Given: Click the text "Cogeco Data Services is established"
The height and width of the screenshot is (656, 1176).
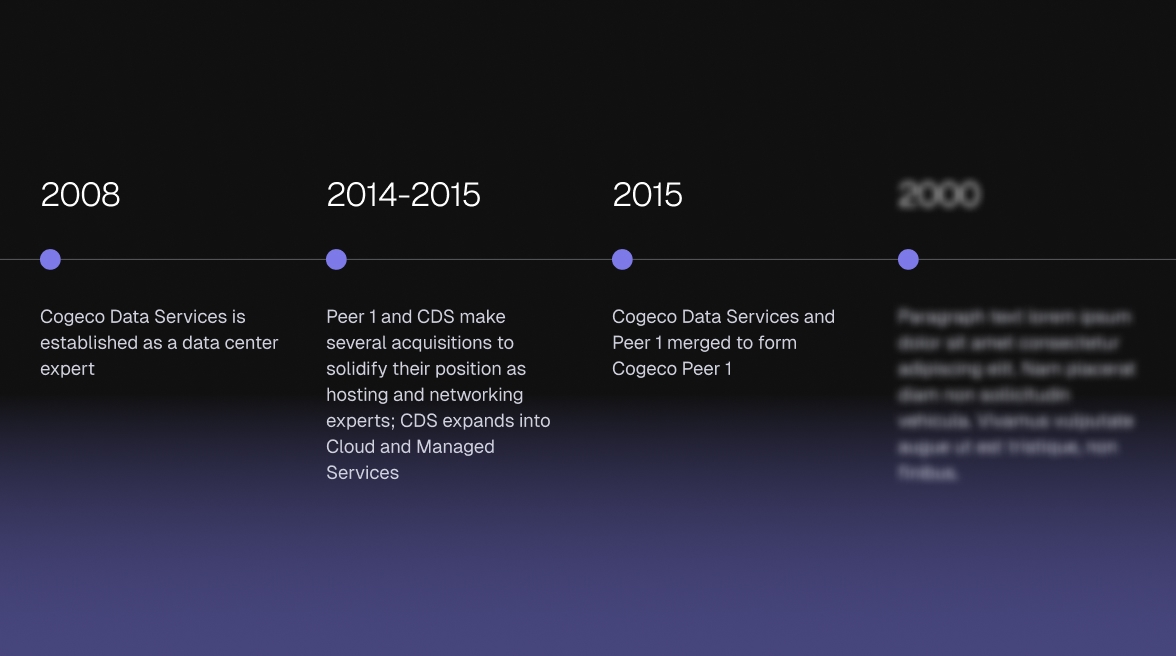Looking at the screenshot, I should (x=159, y=343).
